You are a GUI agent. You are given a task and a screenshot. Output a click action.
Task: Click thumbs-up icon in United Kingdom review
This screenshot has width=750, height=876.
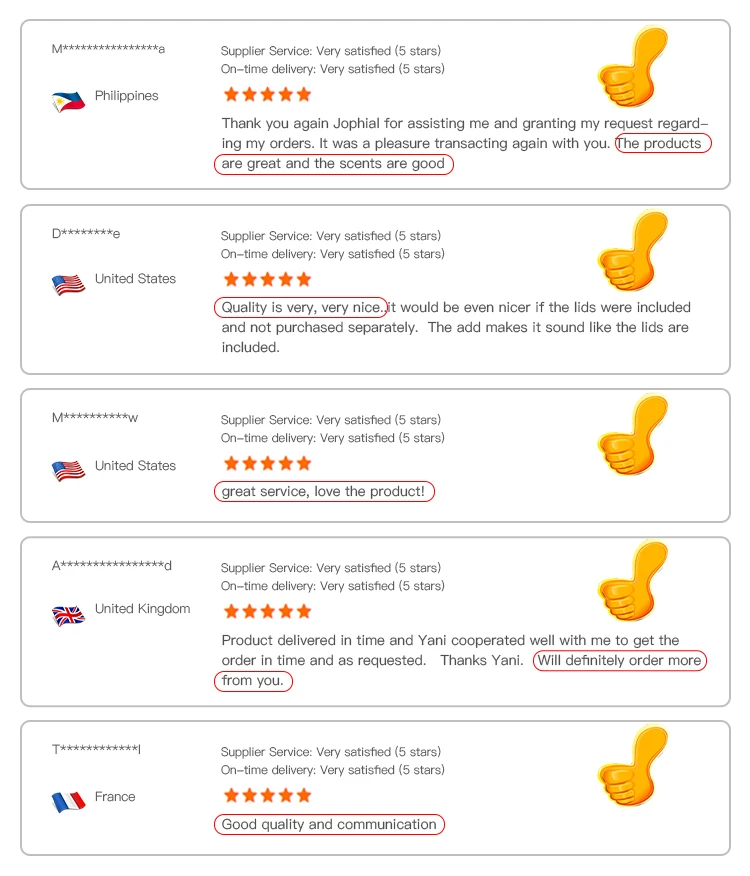[633, 581]
